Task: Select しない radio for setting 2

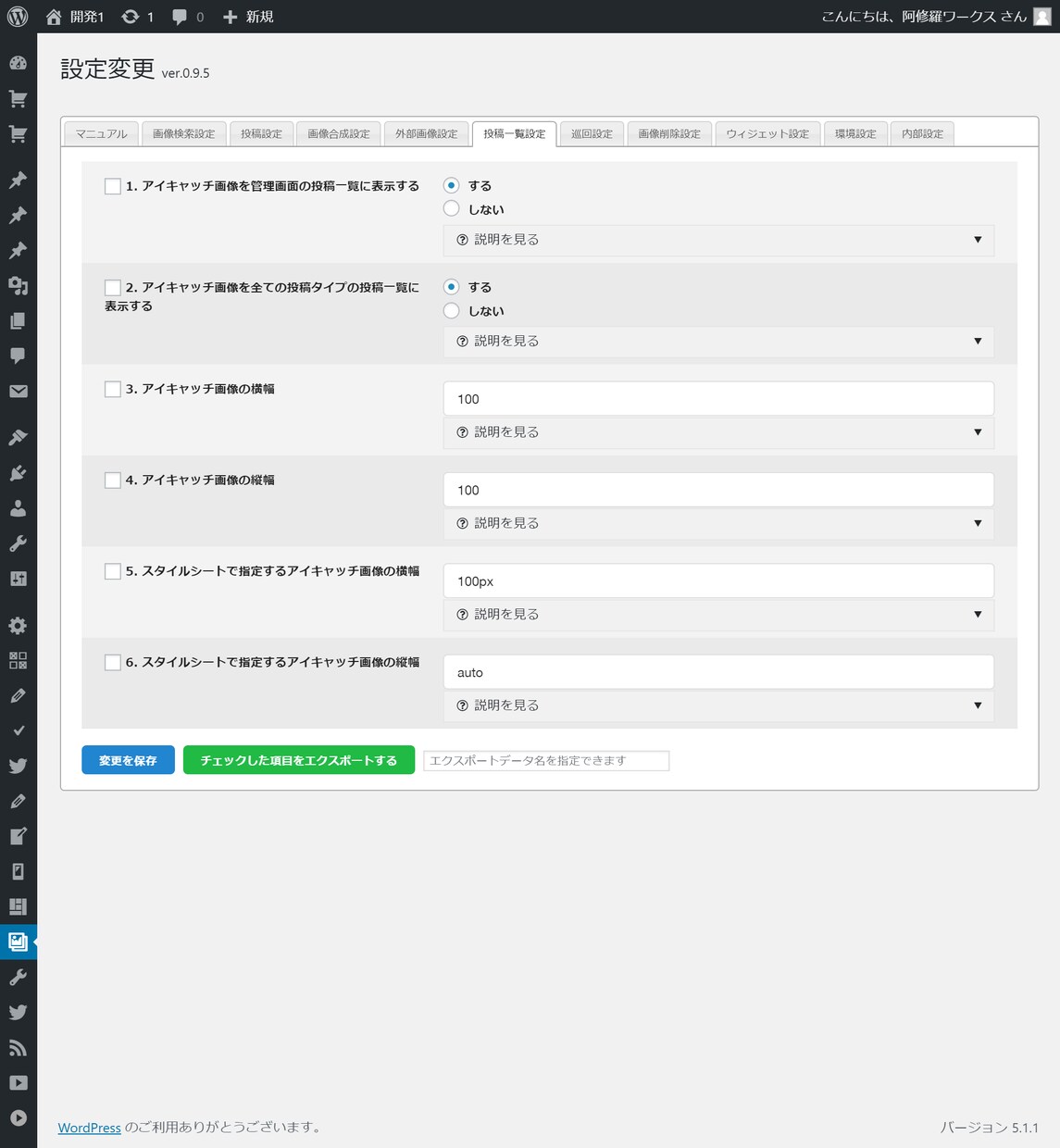Action: [x=452, y=311]
